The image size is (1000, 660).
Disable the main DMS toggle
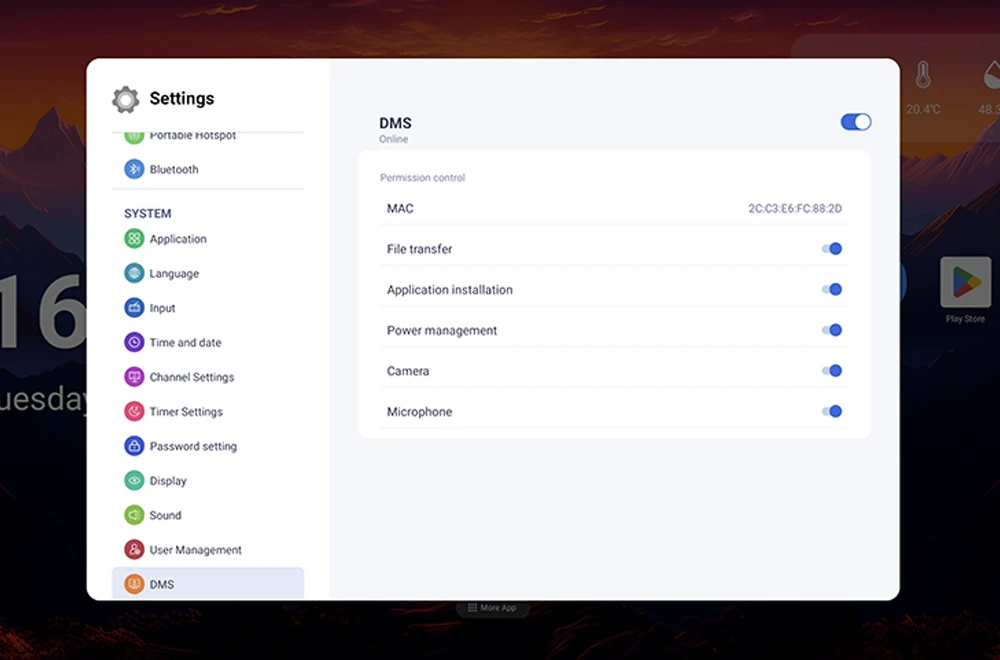pos(856,122)
